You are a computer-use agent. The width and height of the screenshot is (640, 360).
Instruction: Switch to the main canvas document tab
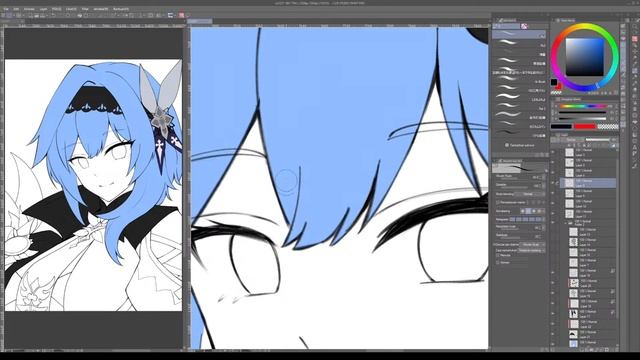(199, 21)
